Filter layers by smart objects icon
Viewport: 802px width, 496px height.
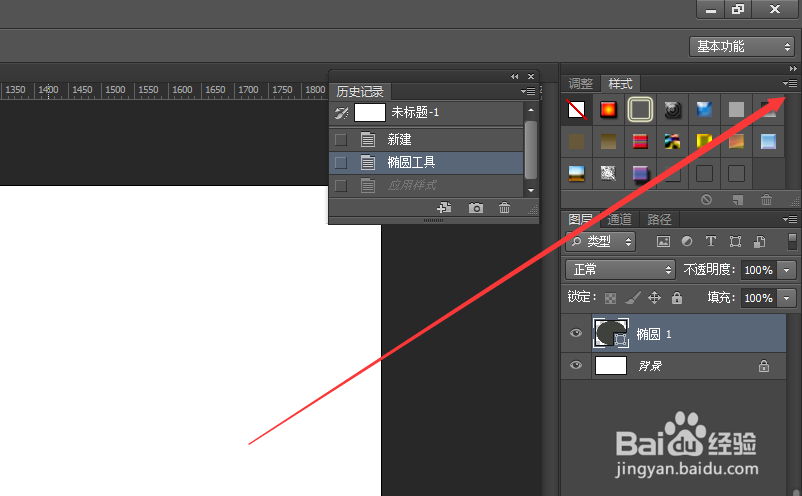tap(760, 241)
